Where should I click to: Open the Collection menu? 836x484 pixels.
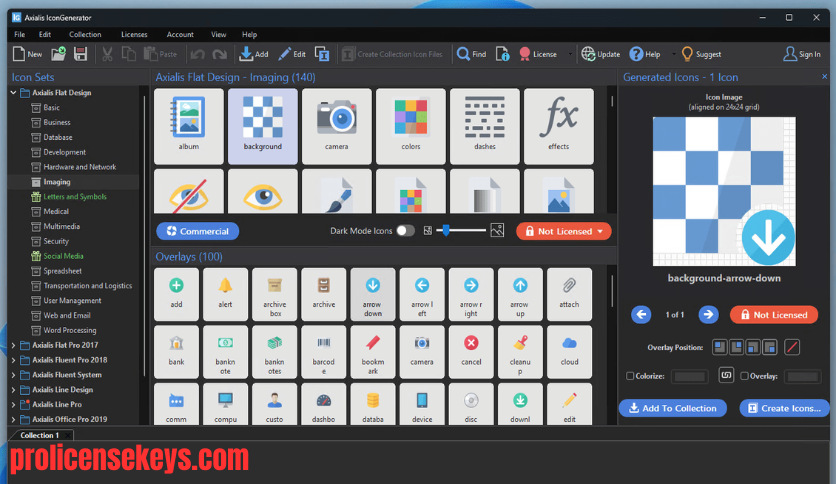[x=85, y=34]
